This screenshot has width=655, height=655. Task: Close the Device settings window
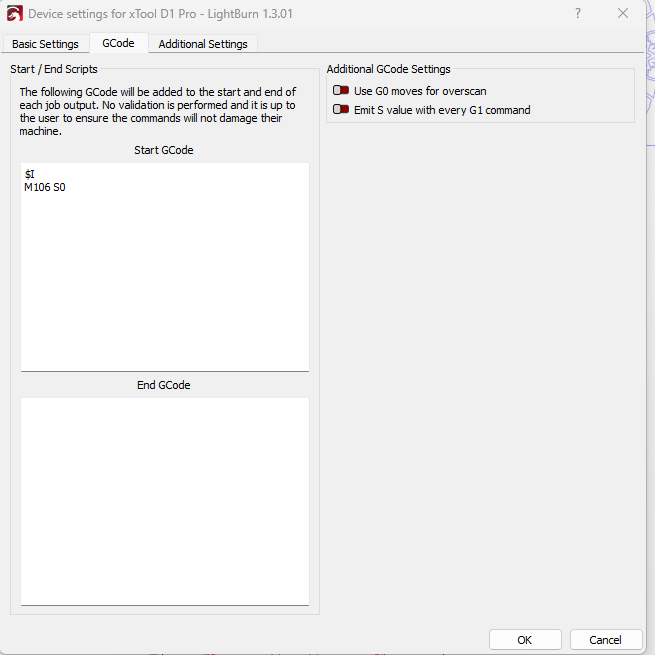(623, 13)
